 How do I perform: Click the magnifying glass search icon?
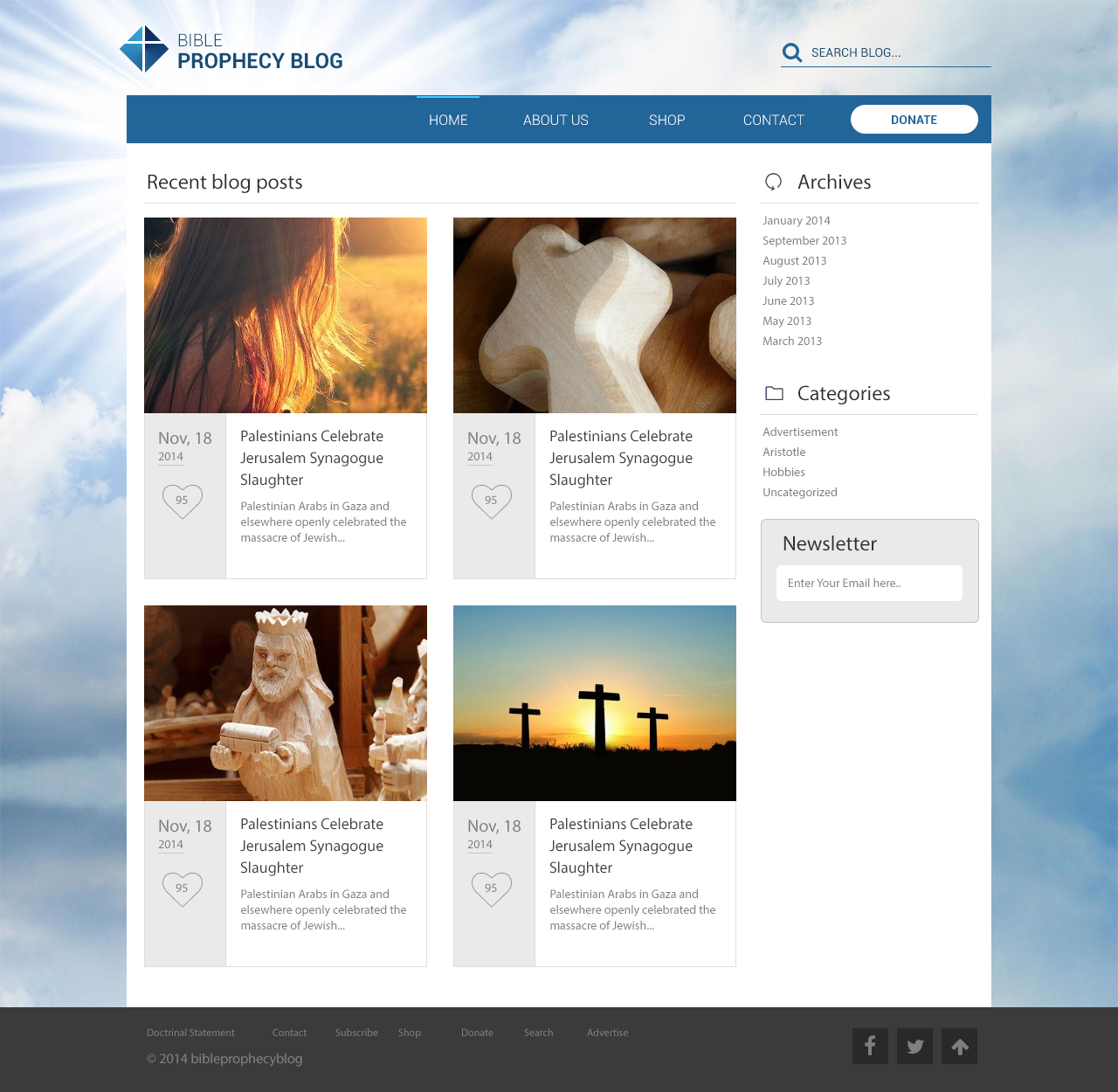(x=792, y=53)
